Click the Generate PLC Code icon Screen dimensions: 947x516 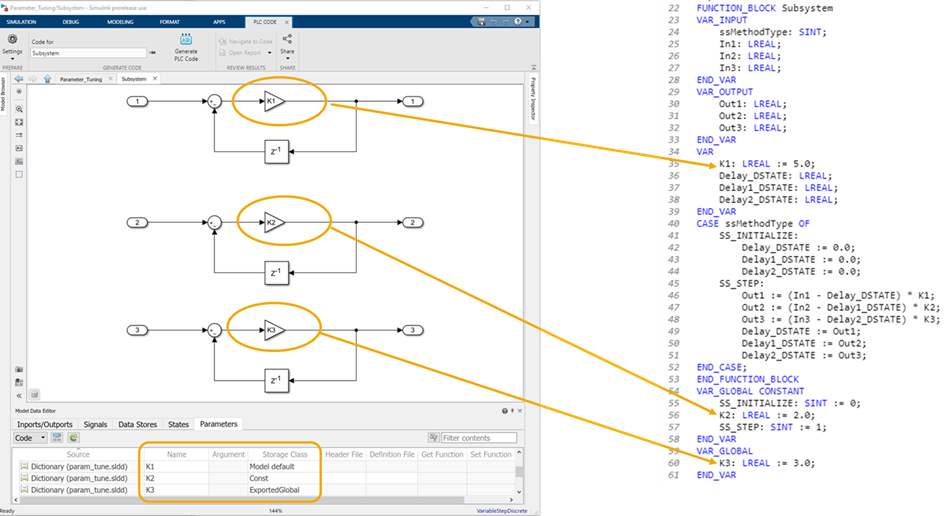pyautogui.click(x=185, y=41)
